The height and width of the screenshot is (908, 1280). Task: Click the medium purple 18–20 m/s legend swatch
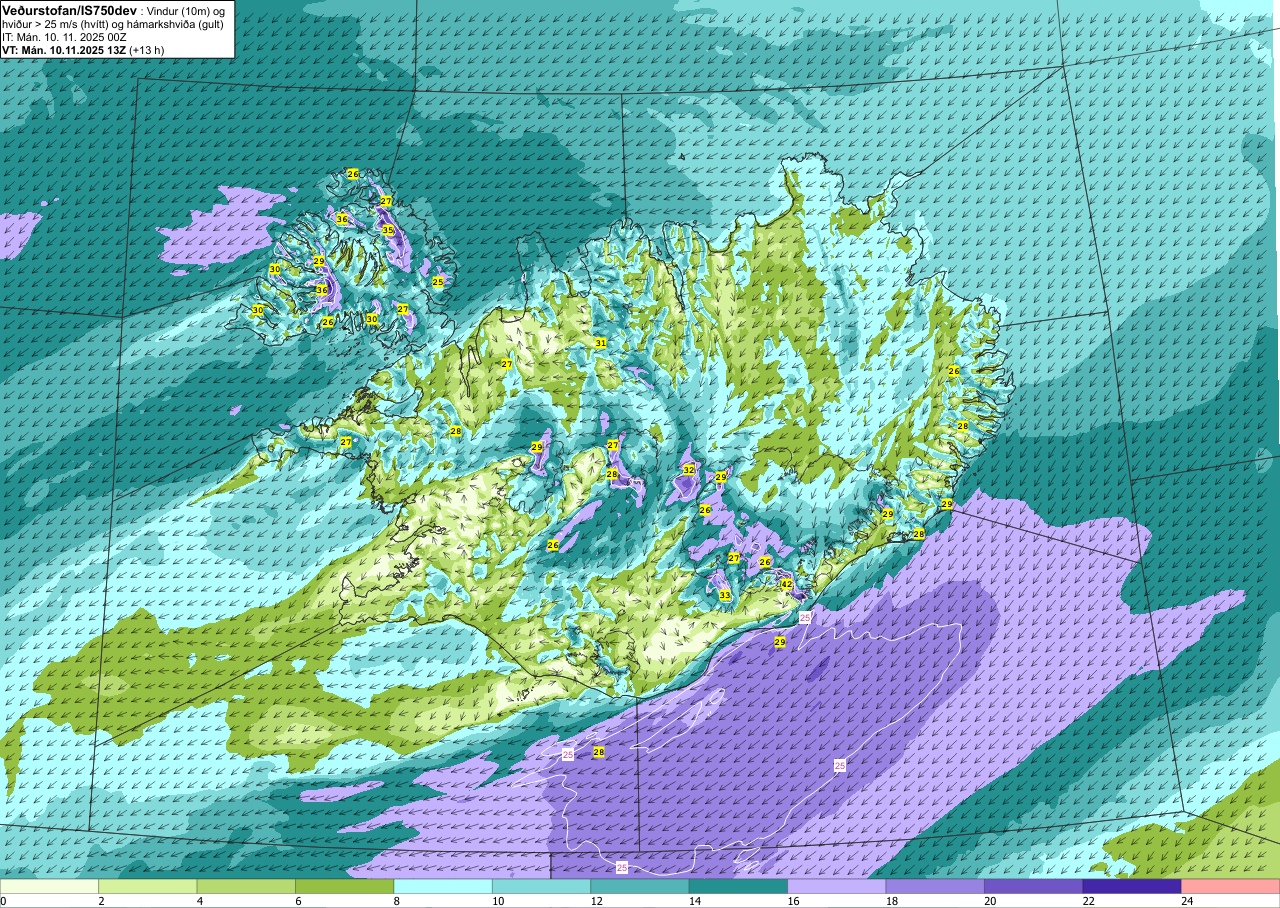[x=935, y=886]
